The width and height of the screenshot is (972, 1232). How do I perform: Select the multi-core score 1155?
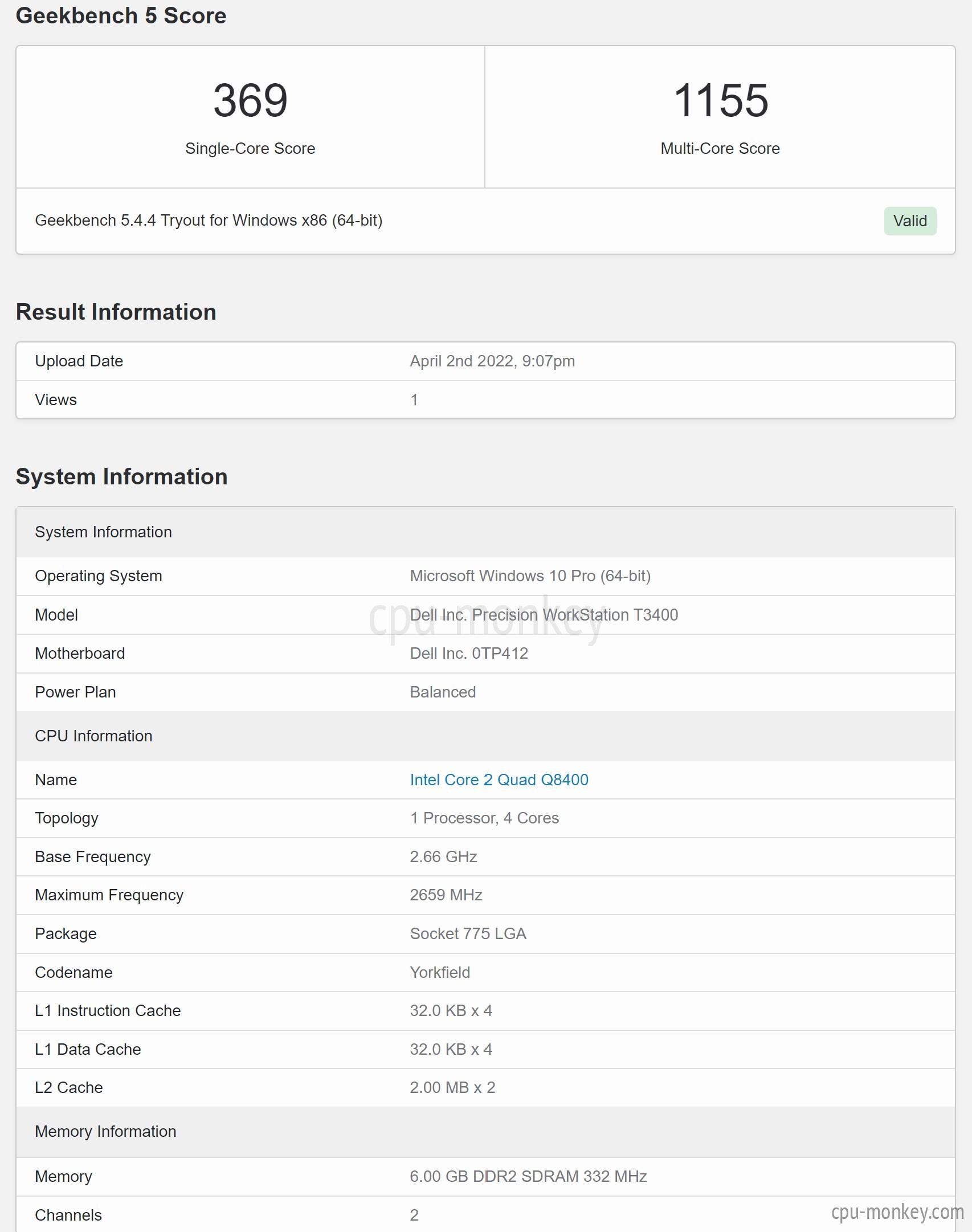pyautogui.click(x=720, y=100)
